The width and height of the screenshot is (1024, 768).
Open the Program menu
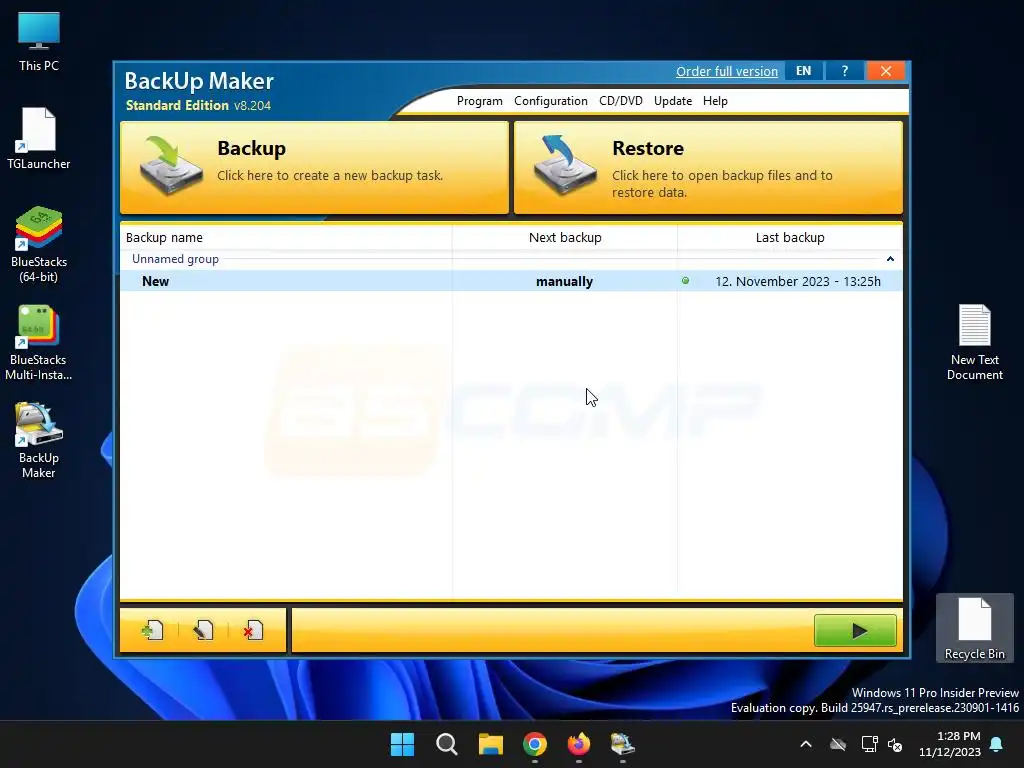pos(479,101)
